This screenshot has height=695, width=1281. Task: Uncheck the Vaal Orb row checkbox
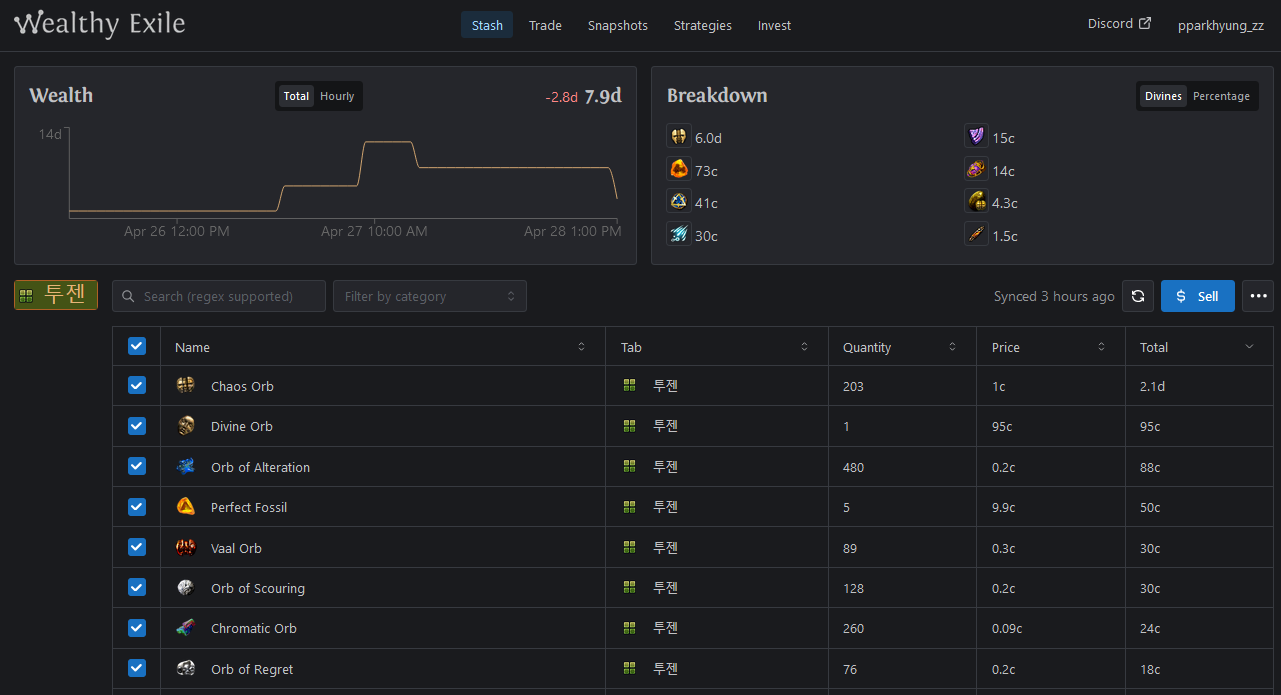point(137,547)
